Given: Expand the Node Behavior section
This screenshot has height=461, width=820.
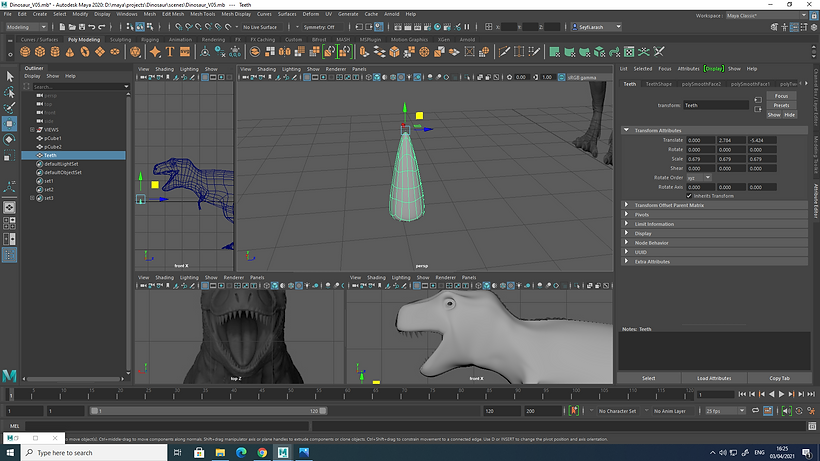Looking at the screenshot, I should (x=627, y=243).
